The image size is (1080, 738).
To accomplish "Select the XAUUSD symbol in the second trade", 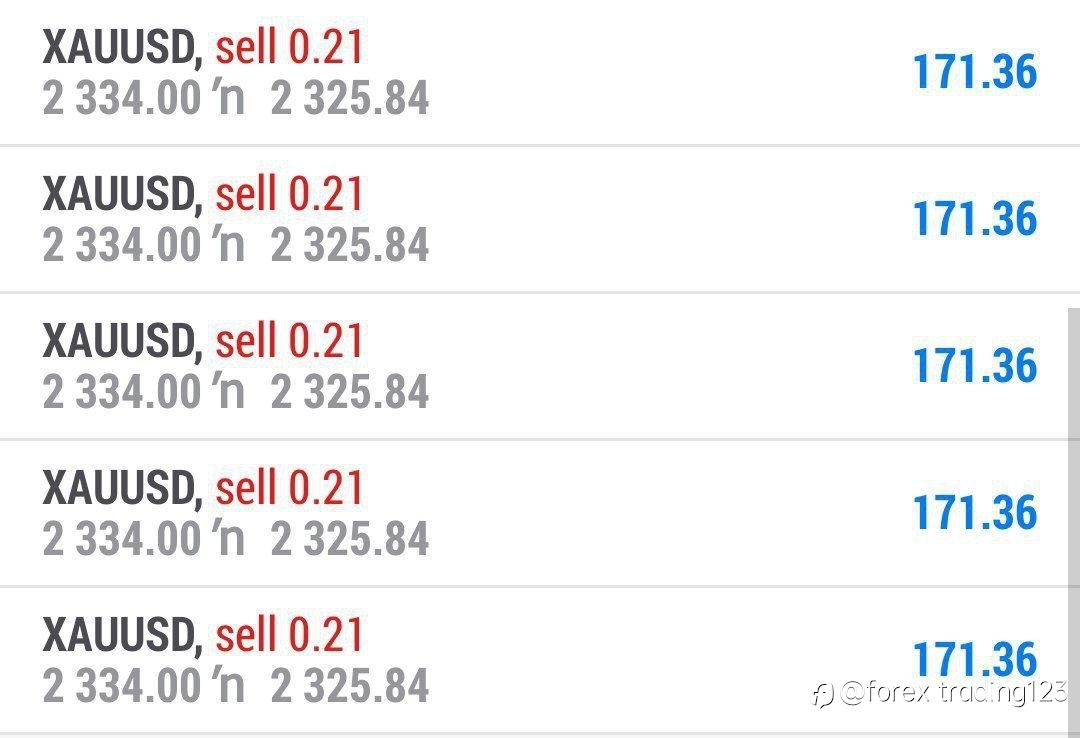I will pyautogui.click(x=123, y=194).
